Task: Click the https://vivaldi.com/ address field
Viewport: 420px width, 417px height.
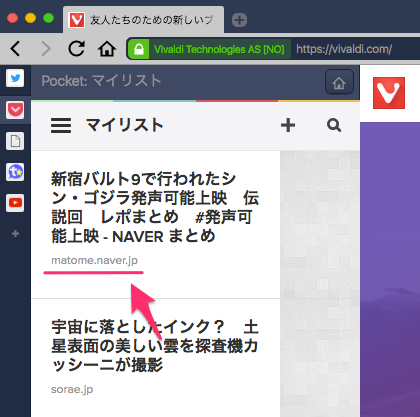Action: pos(344,49)
